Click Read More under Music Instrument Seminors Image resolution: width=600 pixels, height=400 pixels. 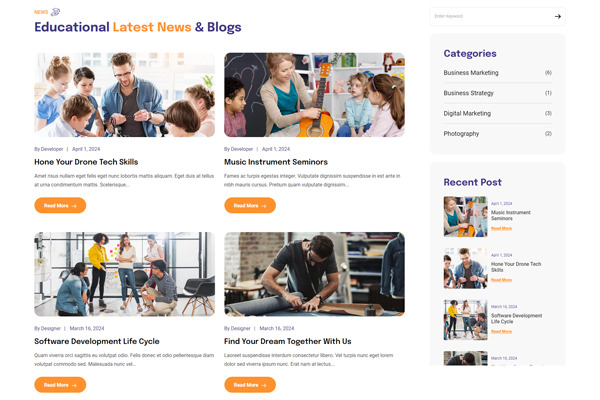(x=250, y=206)
